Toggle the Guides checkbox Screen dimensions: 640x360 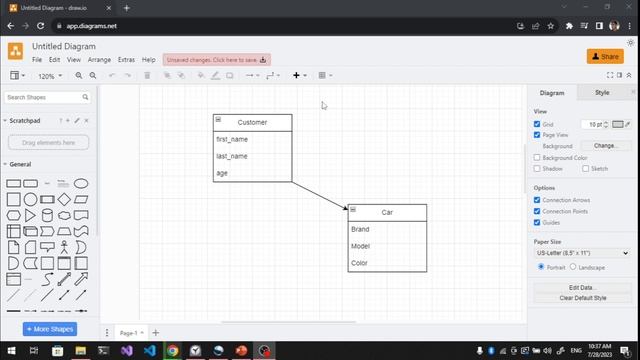point(537,222)
